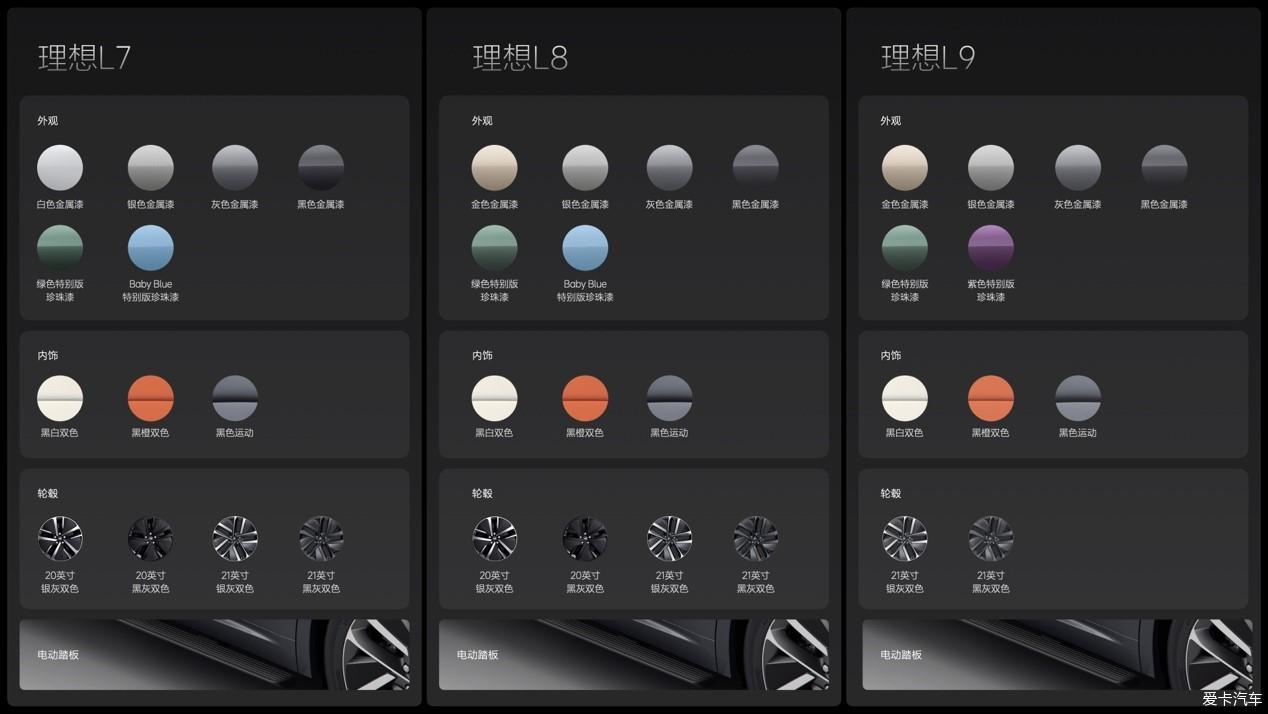The image size is (1268, 714).
Task: Choose Baby Blue paint for 理想L7
Action: (x=150, y=247)
